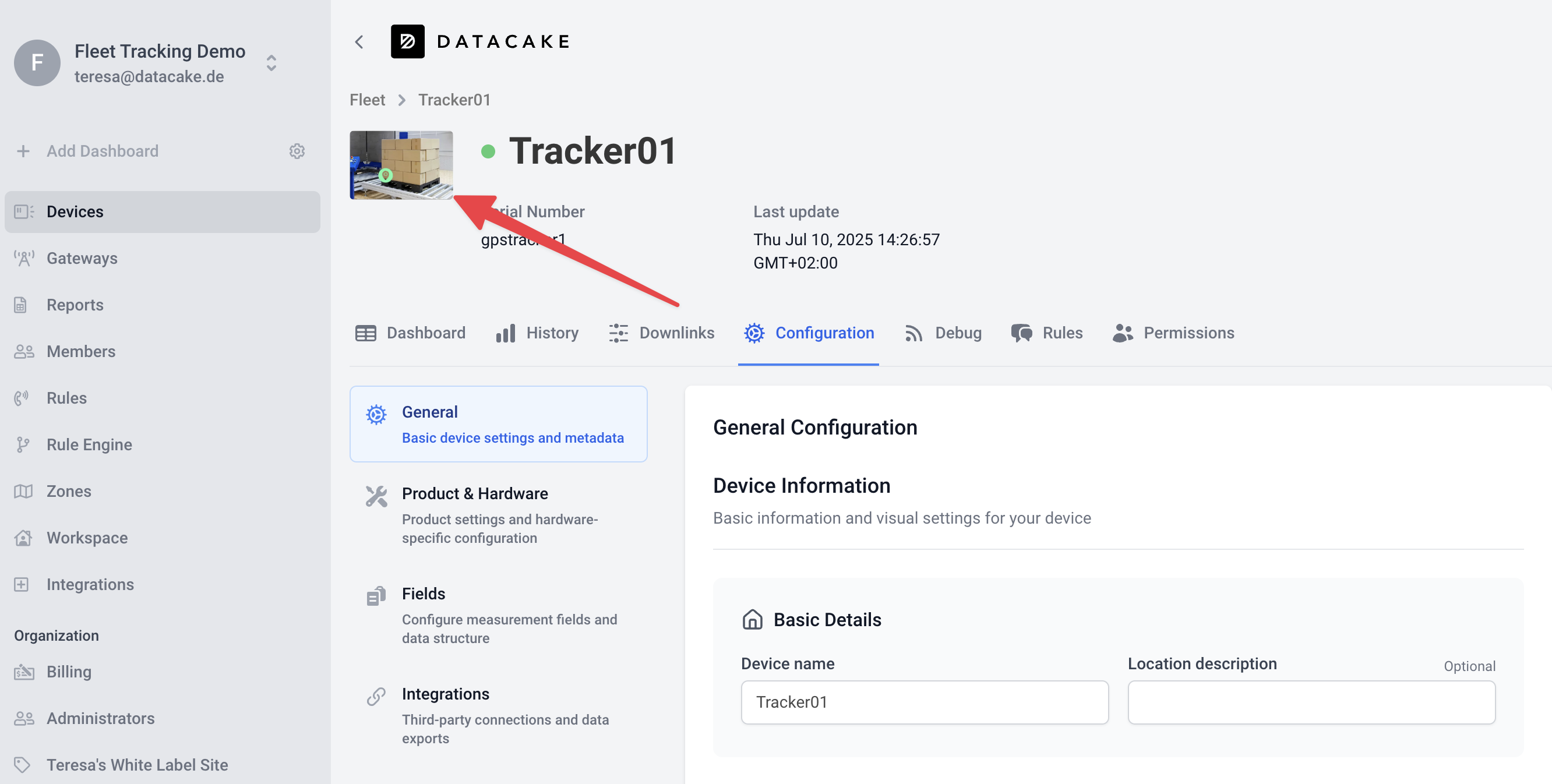Viewport: 1552px width, 784px height.
Task: Open the Downlinks tab
Action: (662, 333)
